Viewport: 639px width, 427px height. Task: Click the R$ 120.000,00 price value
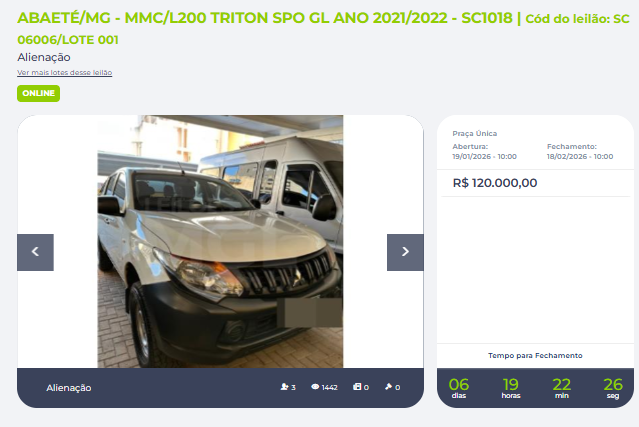[x=495, y=183]
